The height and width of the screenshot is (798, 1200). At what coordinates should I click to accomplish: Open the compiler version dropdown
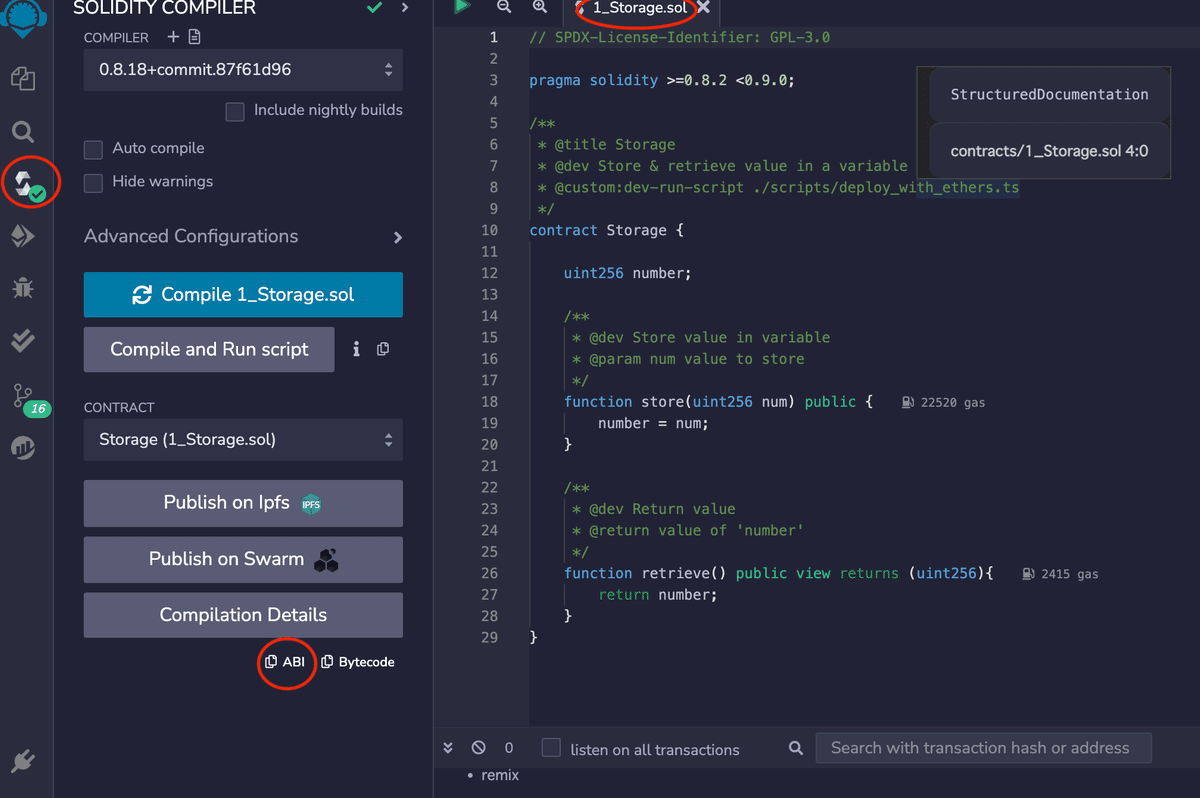pos(243,70)
